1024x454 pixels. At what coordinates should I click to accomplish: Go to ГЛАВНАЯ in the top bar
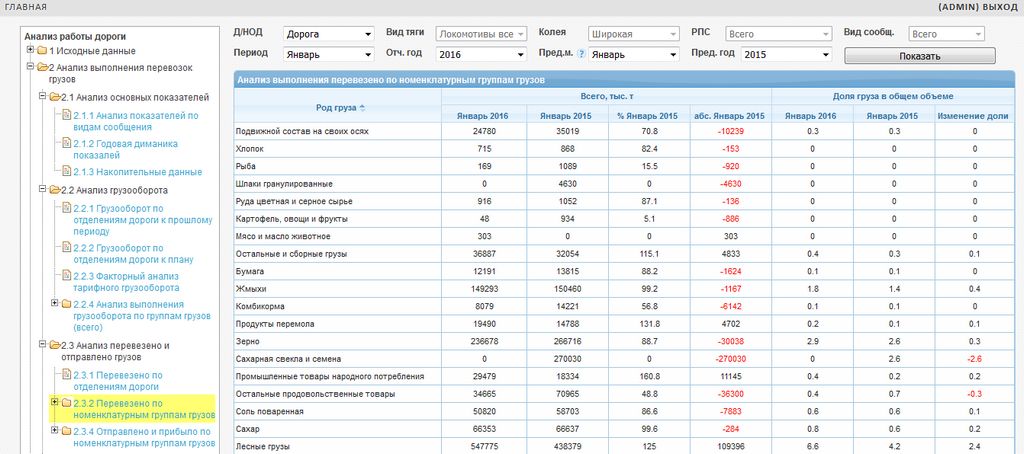tap(25, 7)
